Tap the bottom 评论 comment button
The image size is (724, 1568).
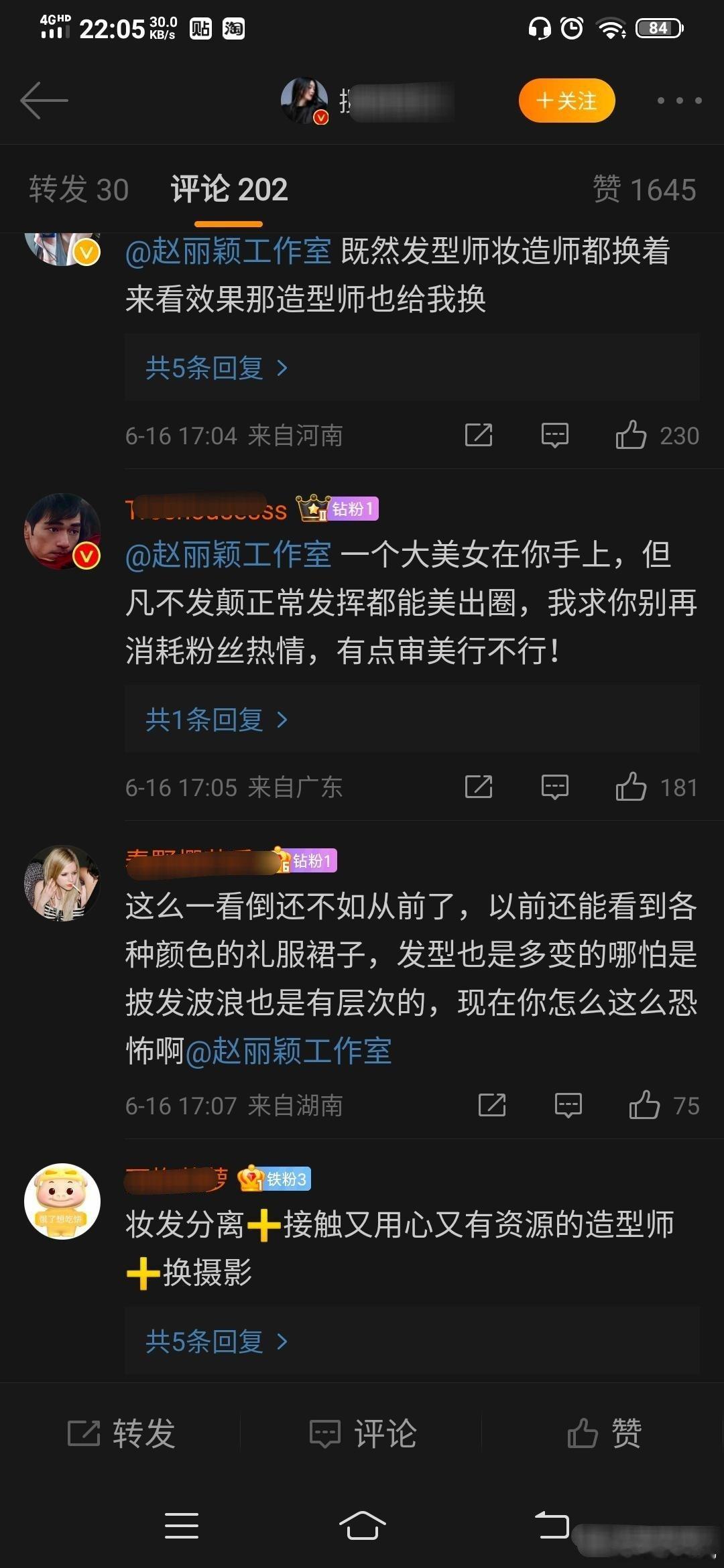(x=362, y=1433)
